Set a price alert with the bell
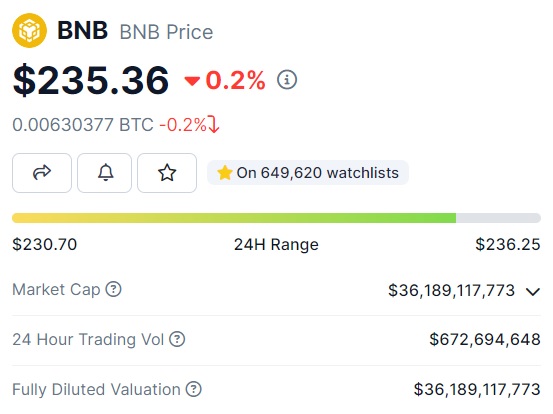This screenshot has width=553, height=414. coord(104,173)
